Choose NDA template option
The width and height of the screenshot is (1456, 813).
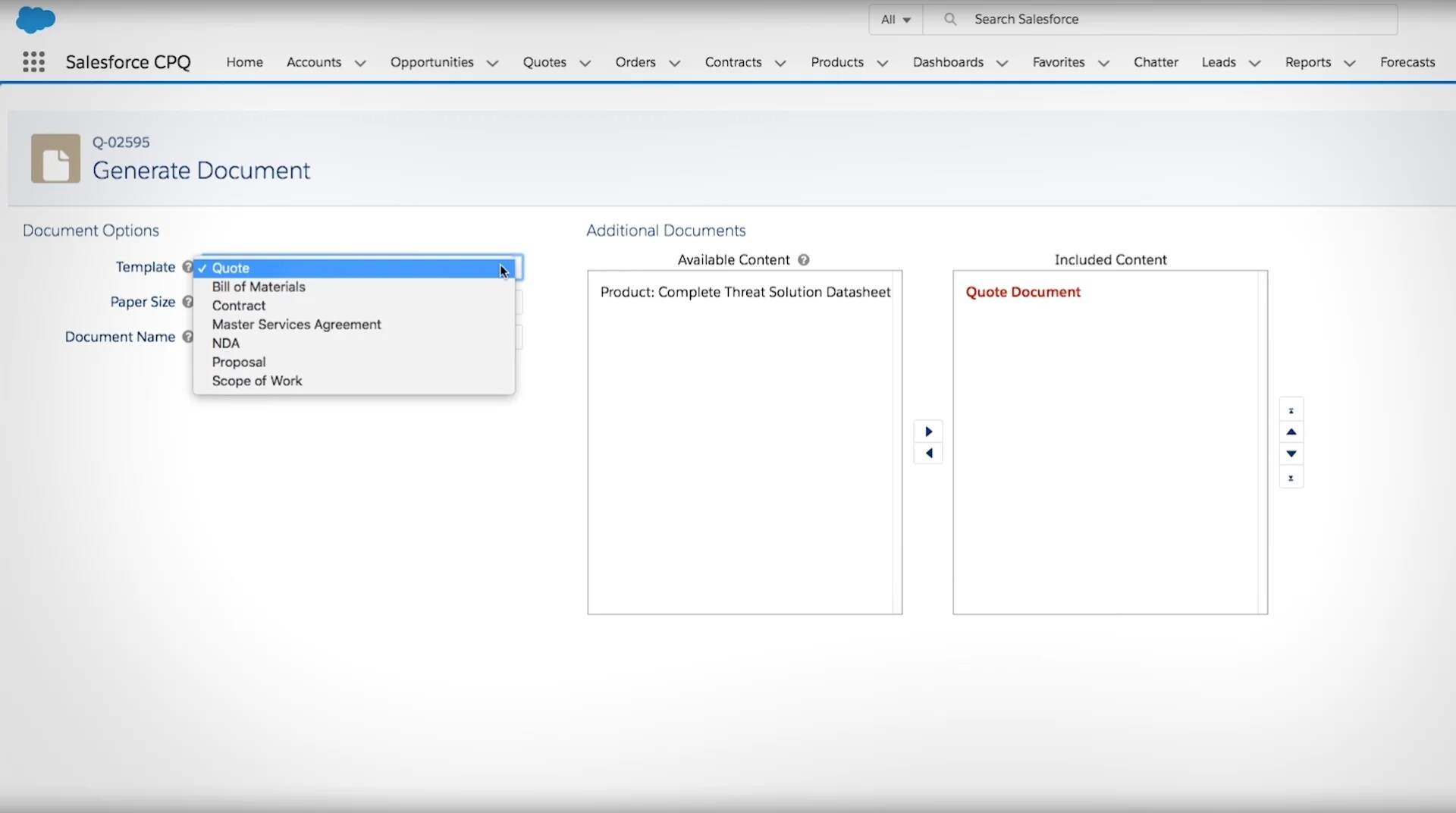click(x=354, y=344)
